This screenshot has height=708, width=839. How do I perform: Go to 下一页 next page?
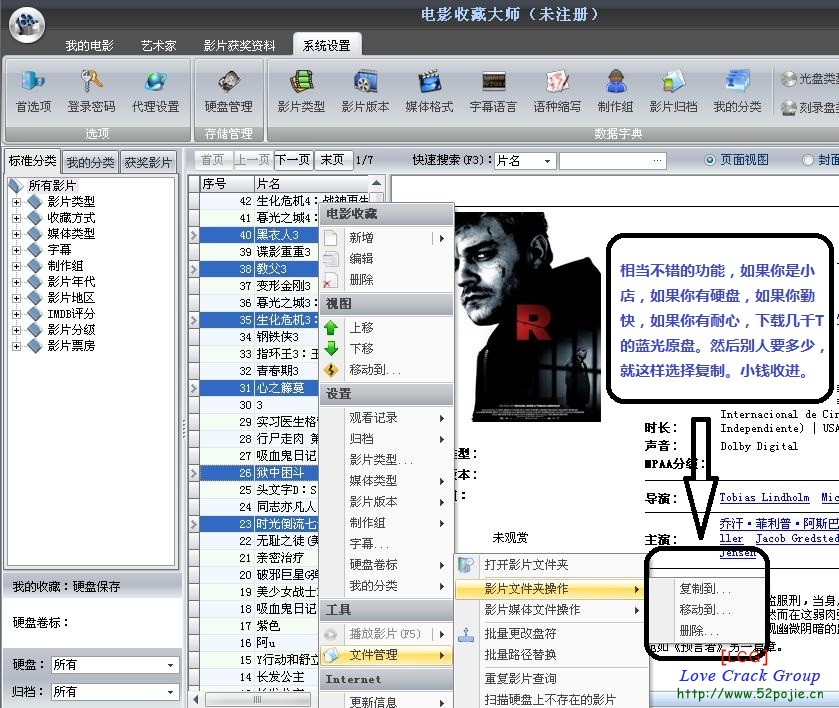(x=293, y=160)
